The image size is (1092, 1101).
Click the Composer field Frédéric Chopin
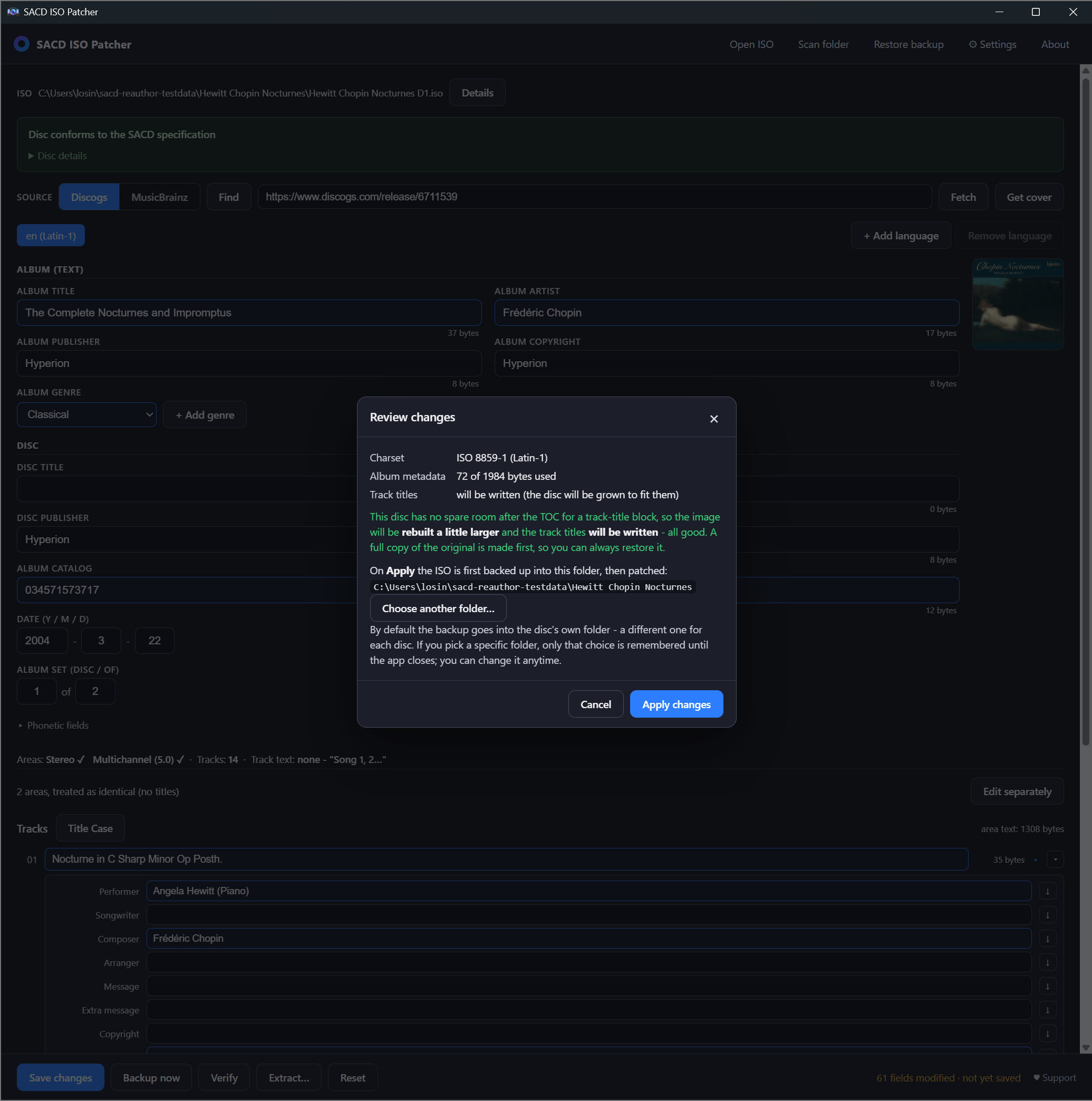click(x=589, y=939)
